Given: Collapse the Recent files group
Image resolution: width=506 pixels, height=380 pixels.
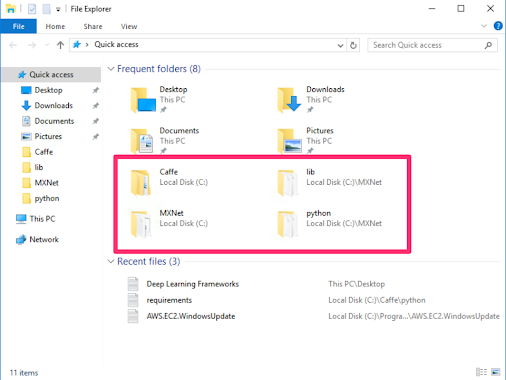Looking at the screenshot, I should [111, 261].
